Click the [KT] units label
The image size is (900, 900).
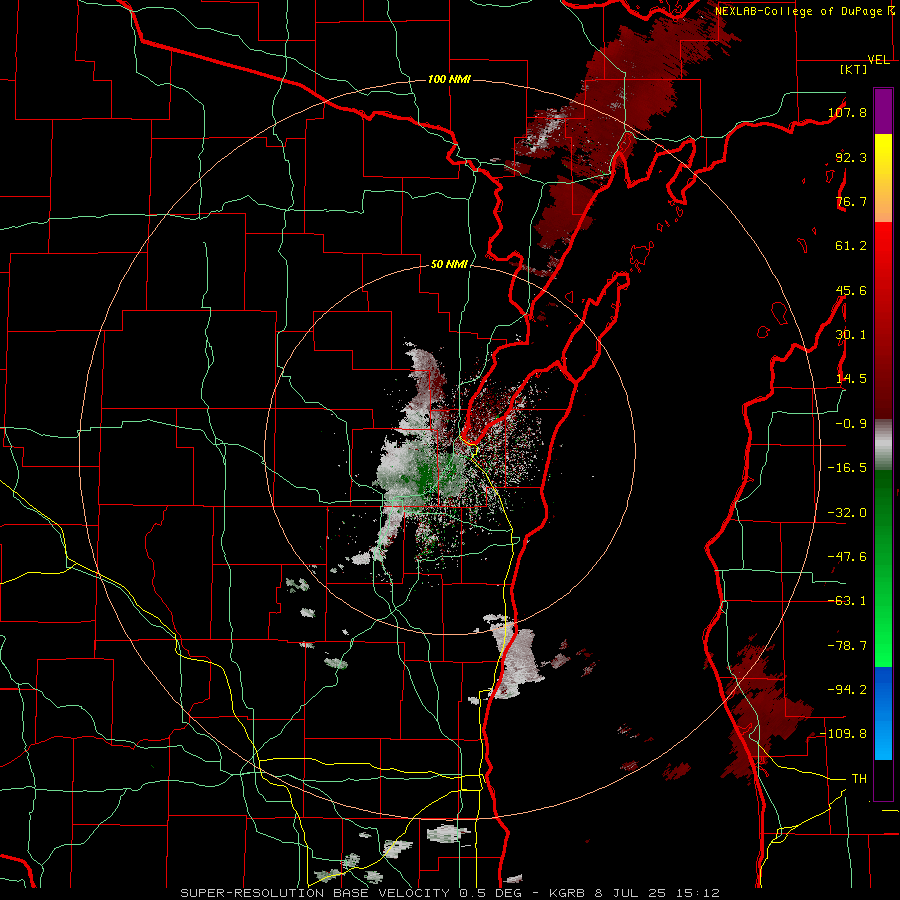pos(854,69)
